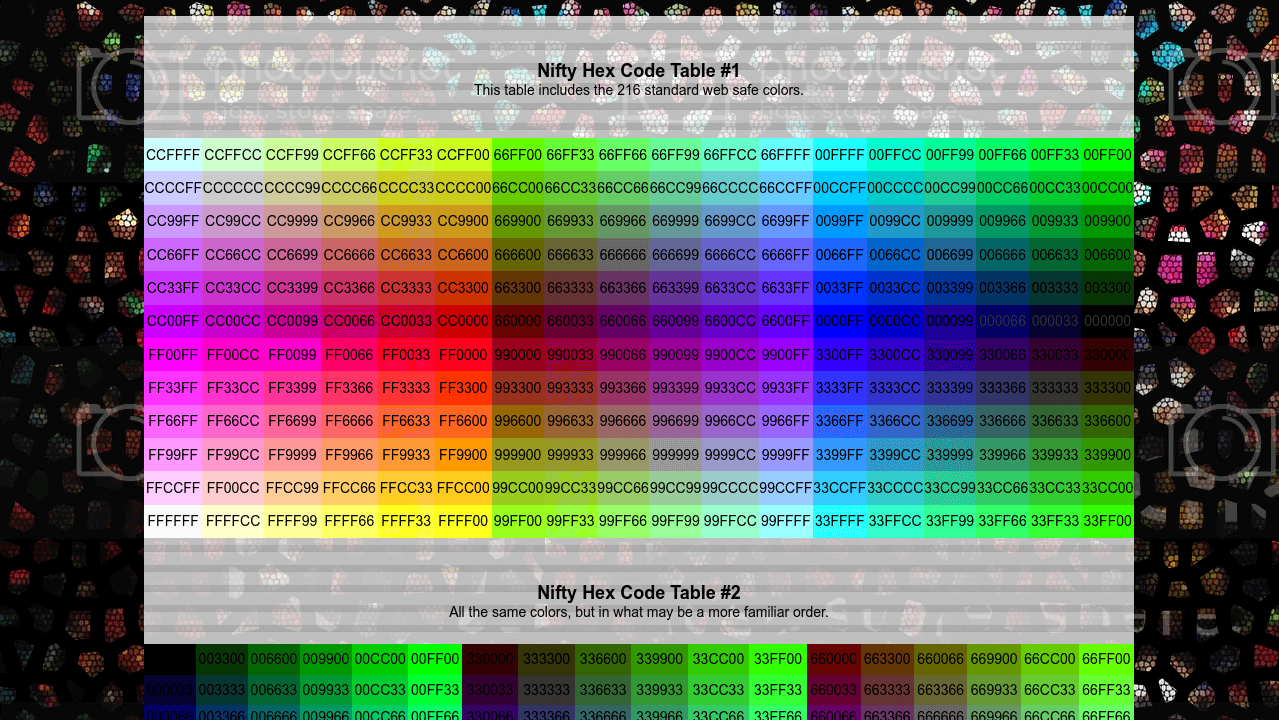Click the 99CCFF light blue cell

[x=785, y=488]
